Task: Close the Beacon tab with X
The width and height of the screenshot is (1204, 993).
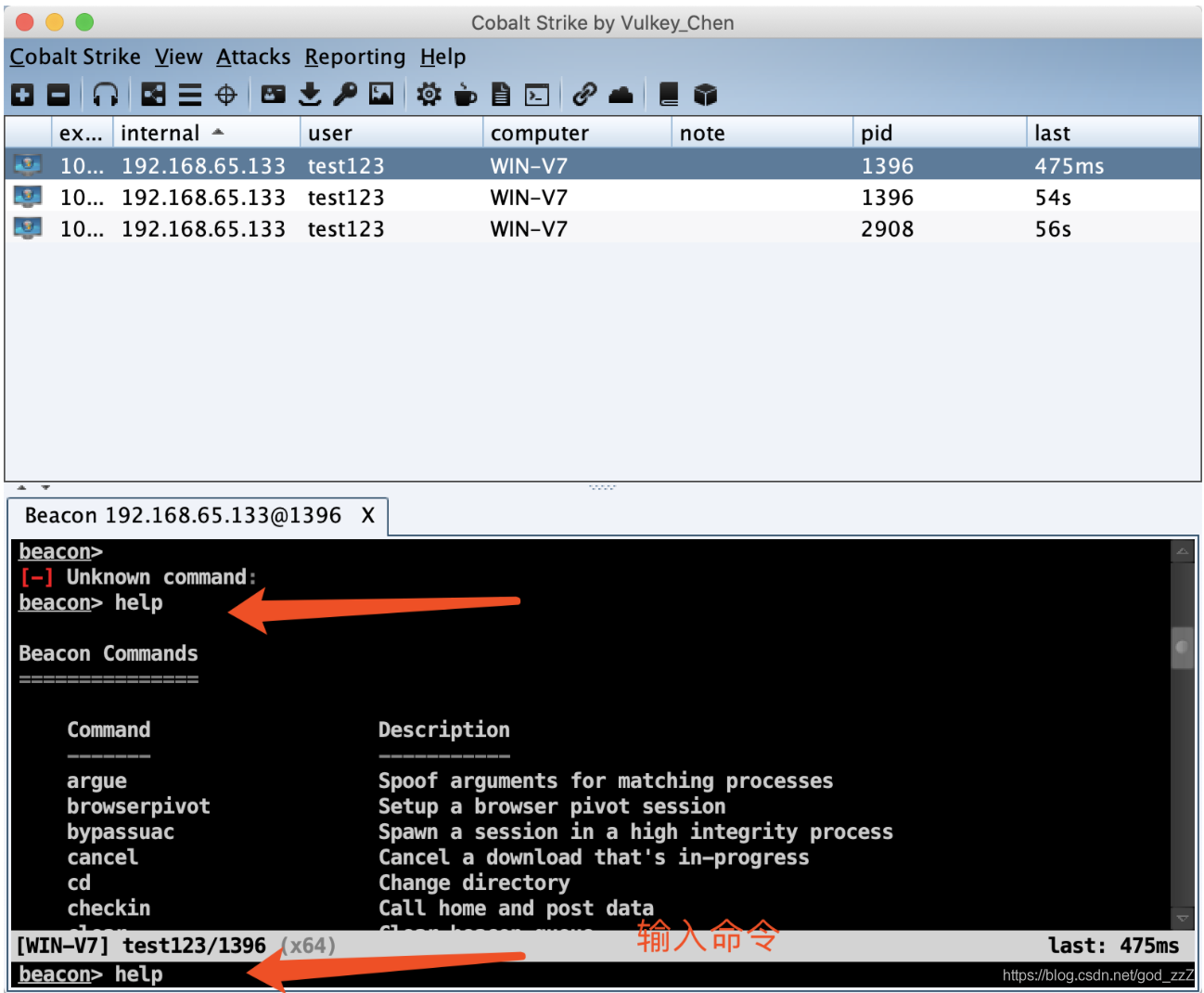Action: tap(368, 515)
